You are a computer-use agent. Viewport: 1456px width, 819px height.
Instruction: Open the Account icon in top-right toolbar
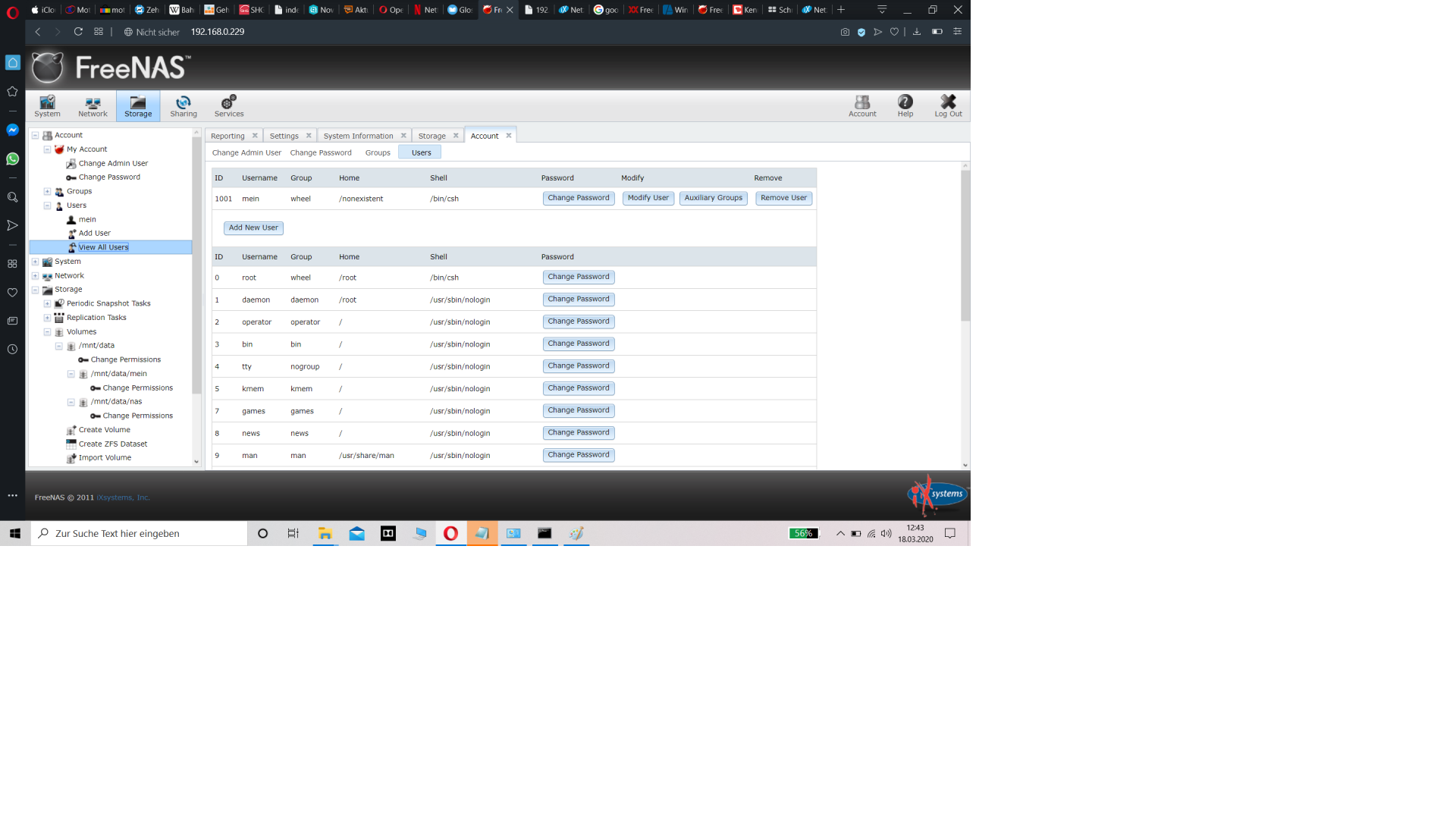(x=862, y=105)
